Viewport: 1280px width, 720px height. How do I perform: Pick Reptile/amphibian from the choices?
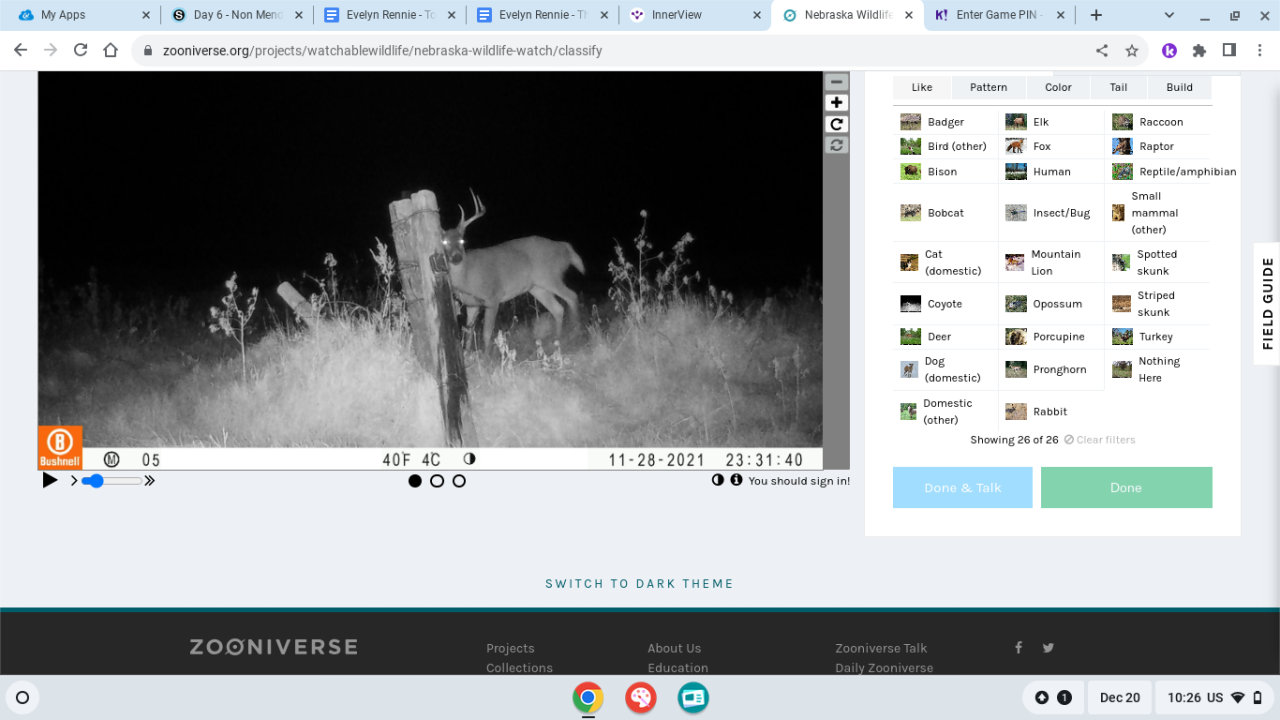[x=1172, y=171]
